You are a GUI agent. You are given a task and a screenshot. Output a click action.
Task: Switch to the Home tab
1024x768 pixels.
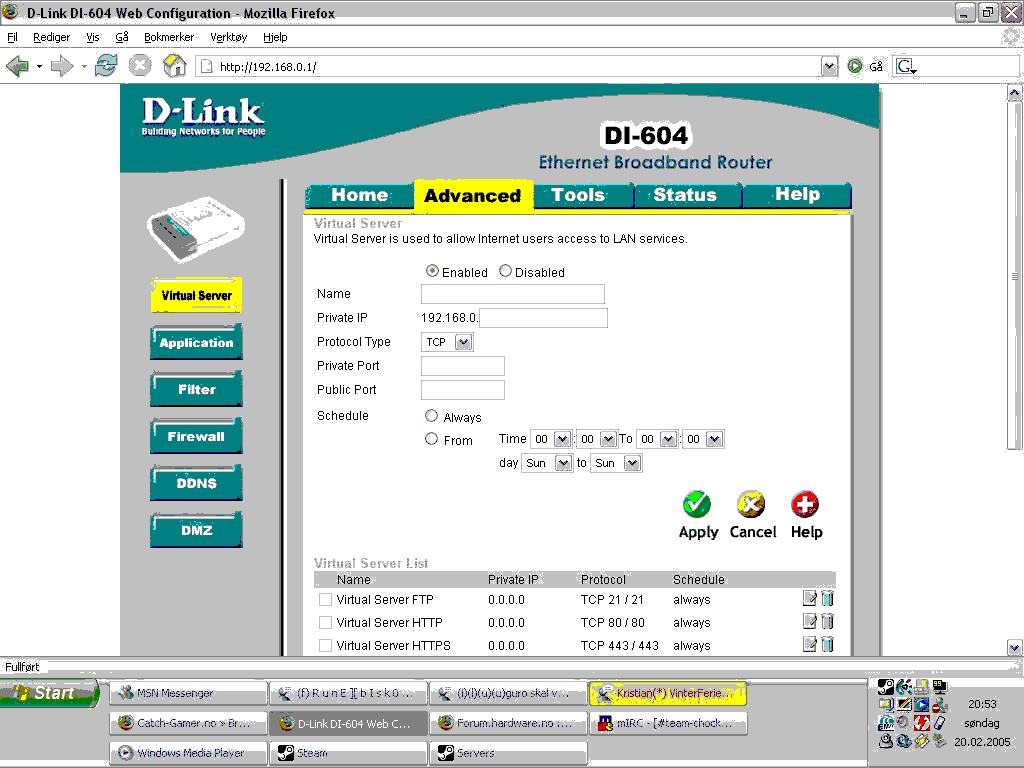tap(359, 195)
